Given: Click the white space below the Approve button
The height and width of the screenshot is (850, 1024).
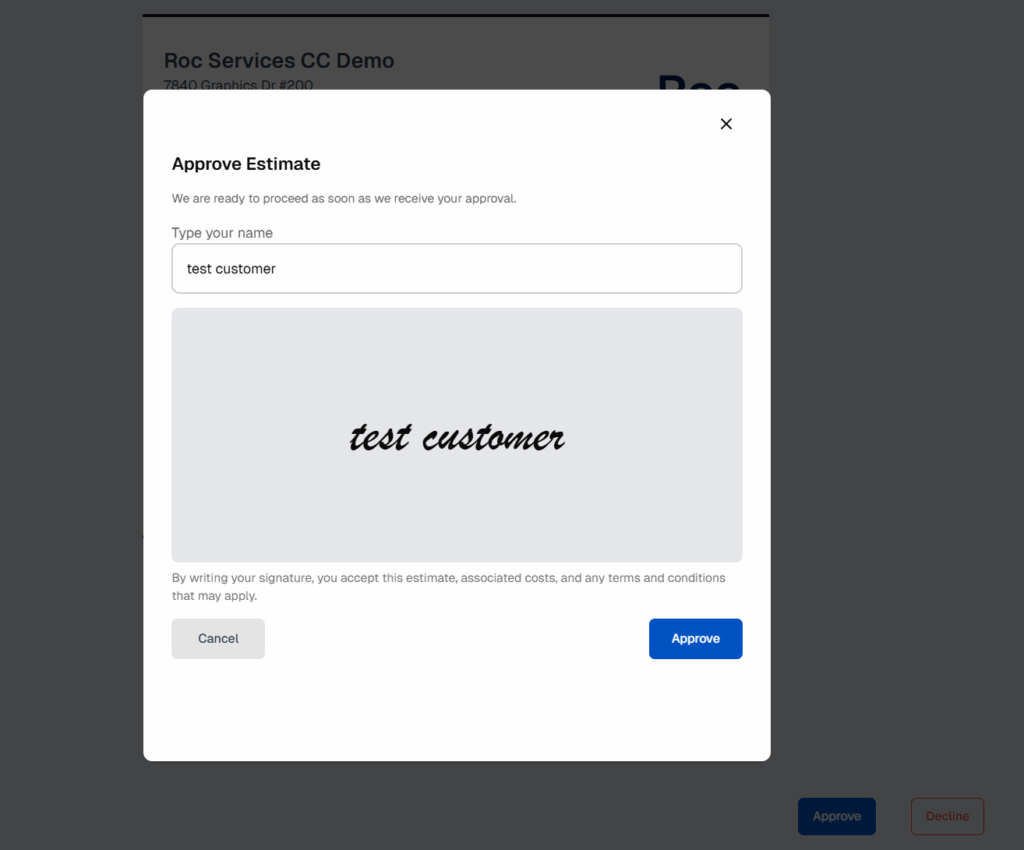Looking at the screenshot, I should pos(457,710).
